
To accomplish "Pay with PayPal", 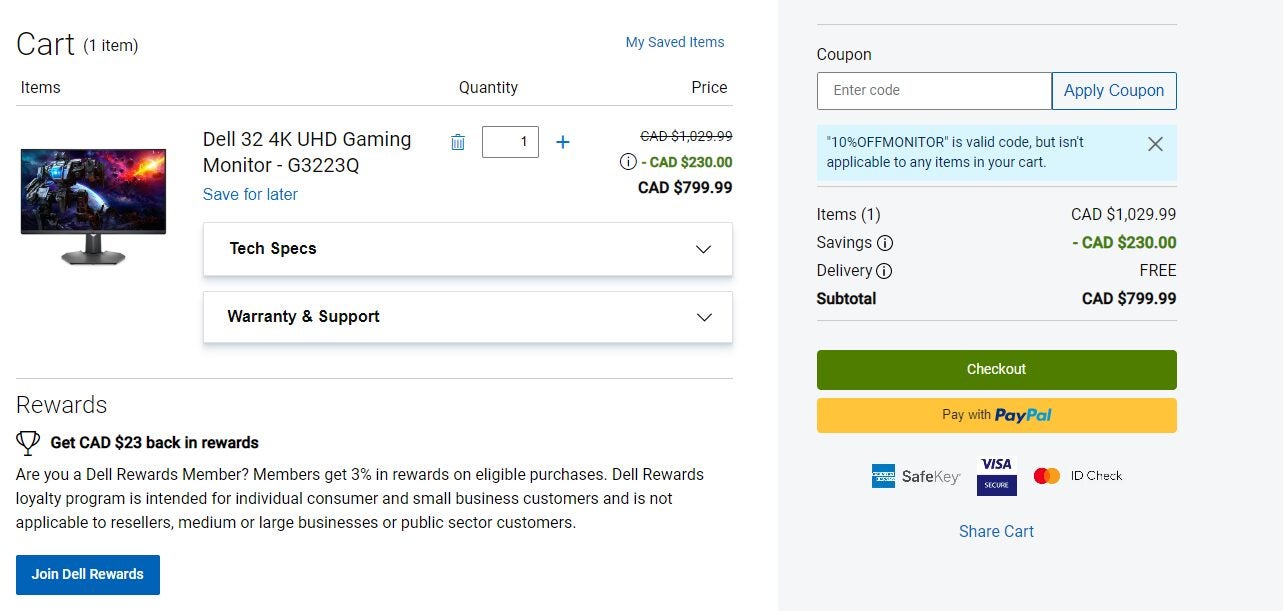I will (x=996, y=414).
